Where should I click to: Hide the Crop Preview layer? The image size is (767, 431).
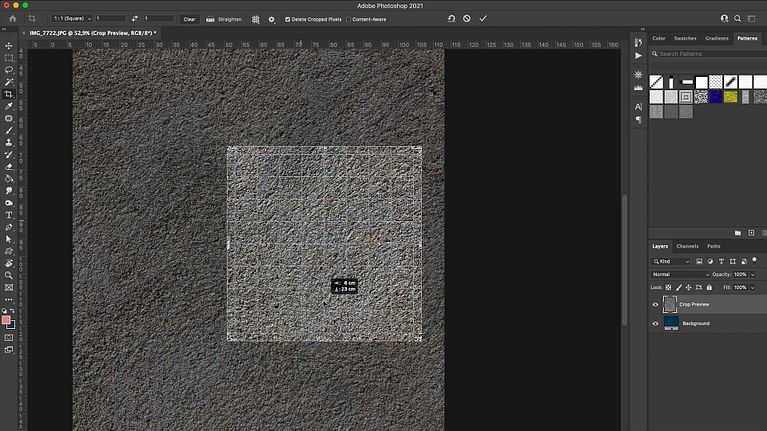click(656, 304)
